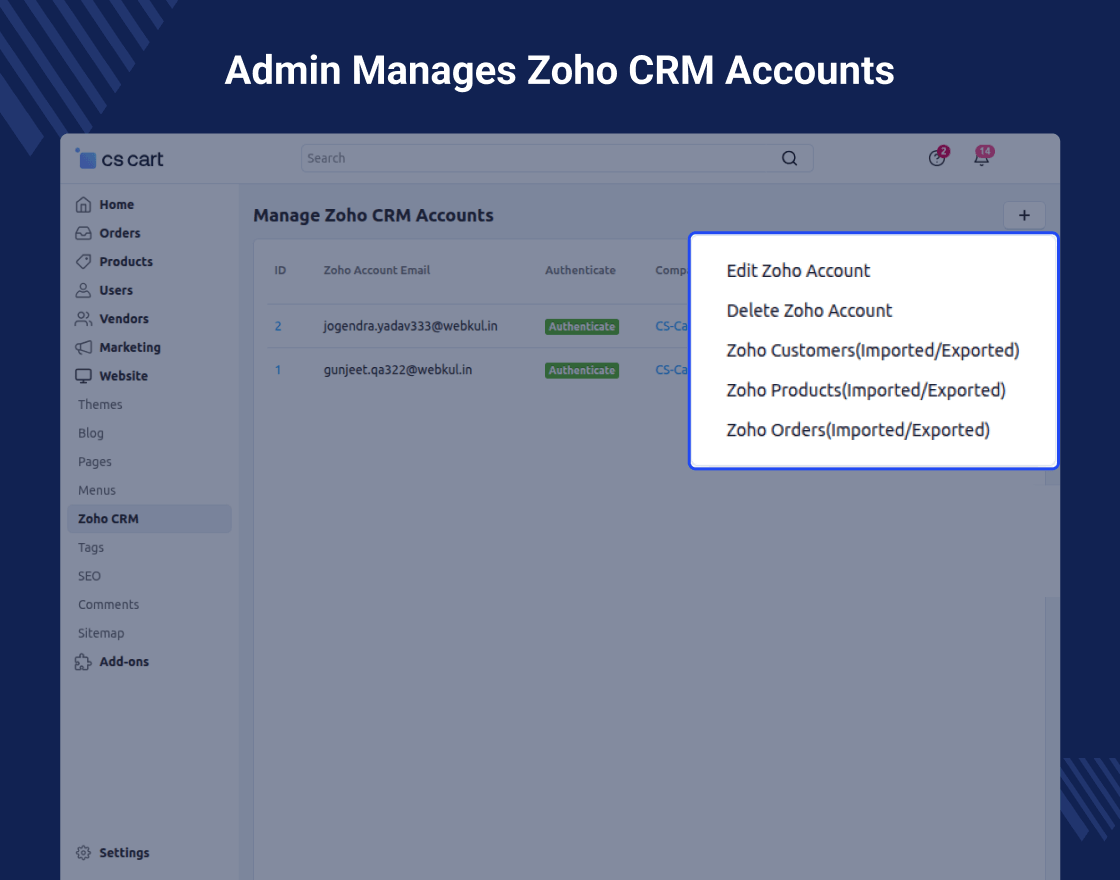Click the Home icon in sidebar
Image resolution: width=1120 pixels, height=880 pixels.
pos(83,205)
